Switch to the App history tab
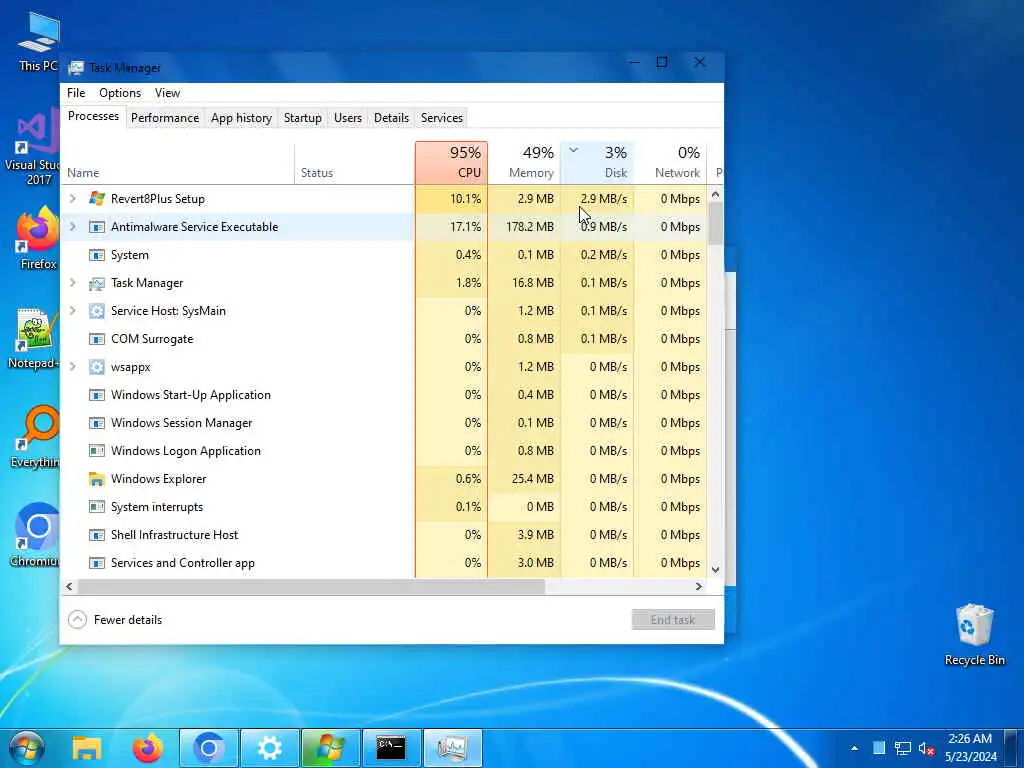The width and height of the screenshot is (1024, 768). (x=241, y=118)
